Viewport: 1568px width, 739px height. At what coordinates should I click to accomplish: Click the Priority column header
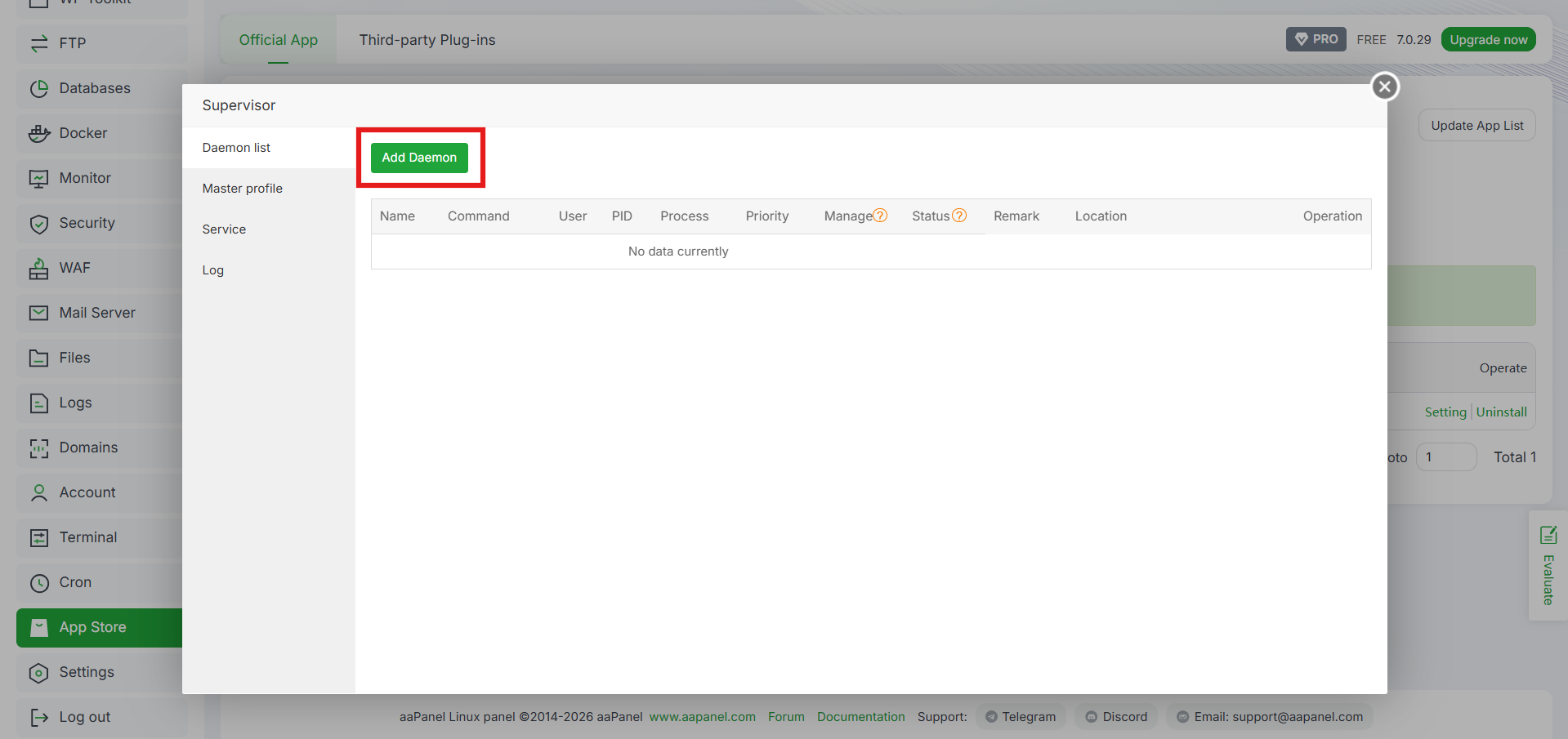tap(767, 216)
